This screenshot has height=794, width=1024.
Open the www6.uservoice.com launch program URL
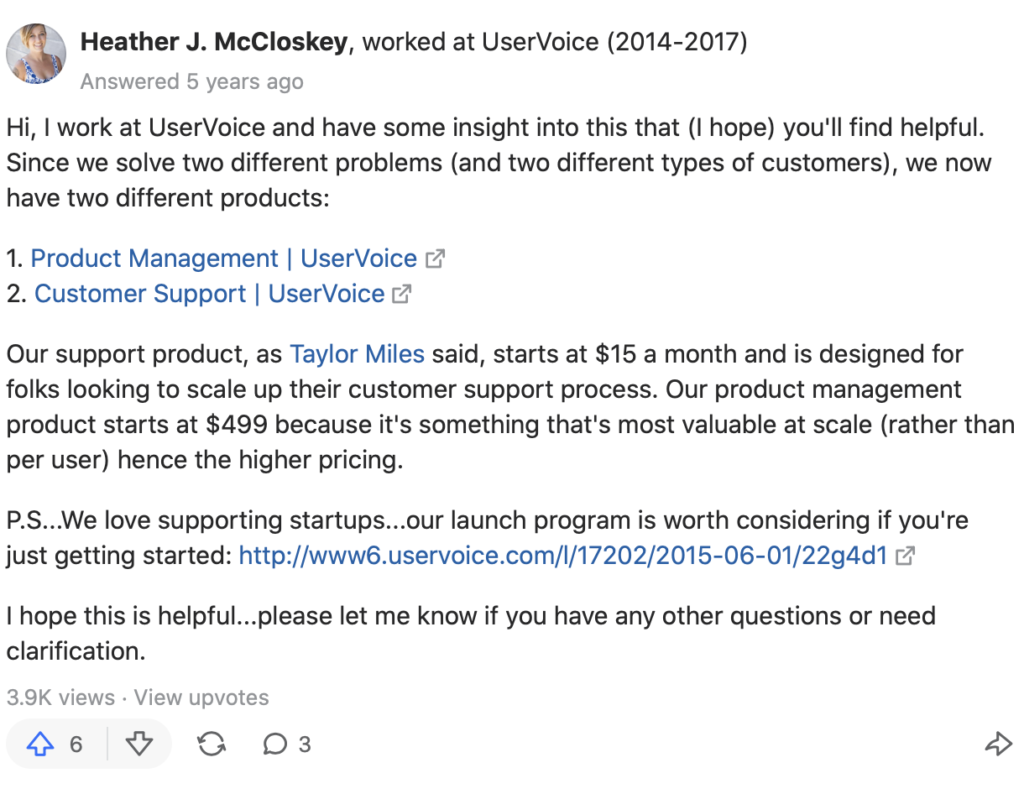563,556
